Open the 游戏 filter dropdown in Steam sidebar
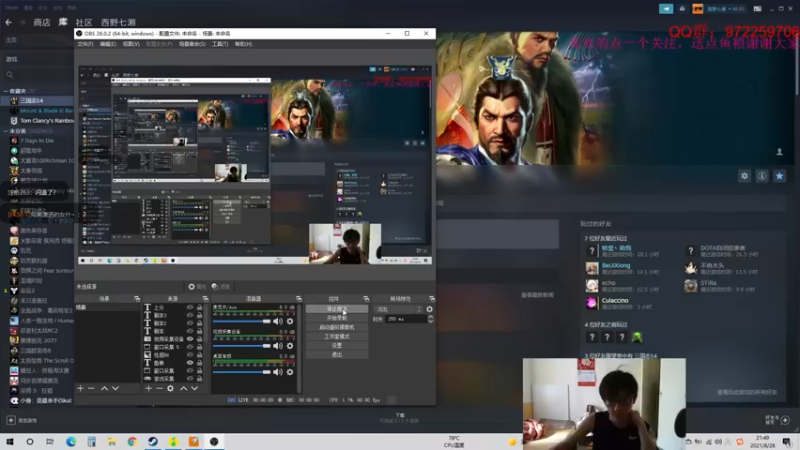 pos(36,59)
